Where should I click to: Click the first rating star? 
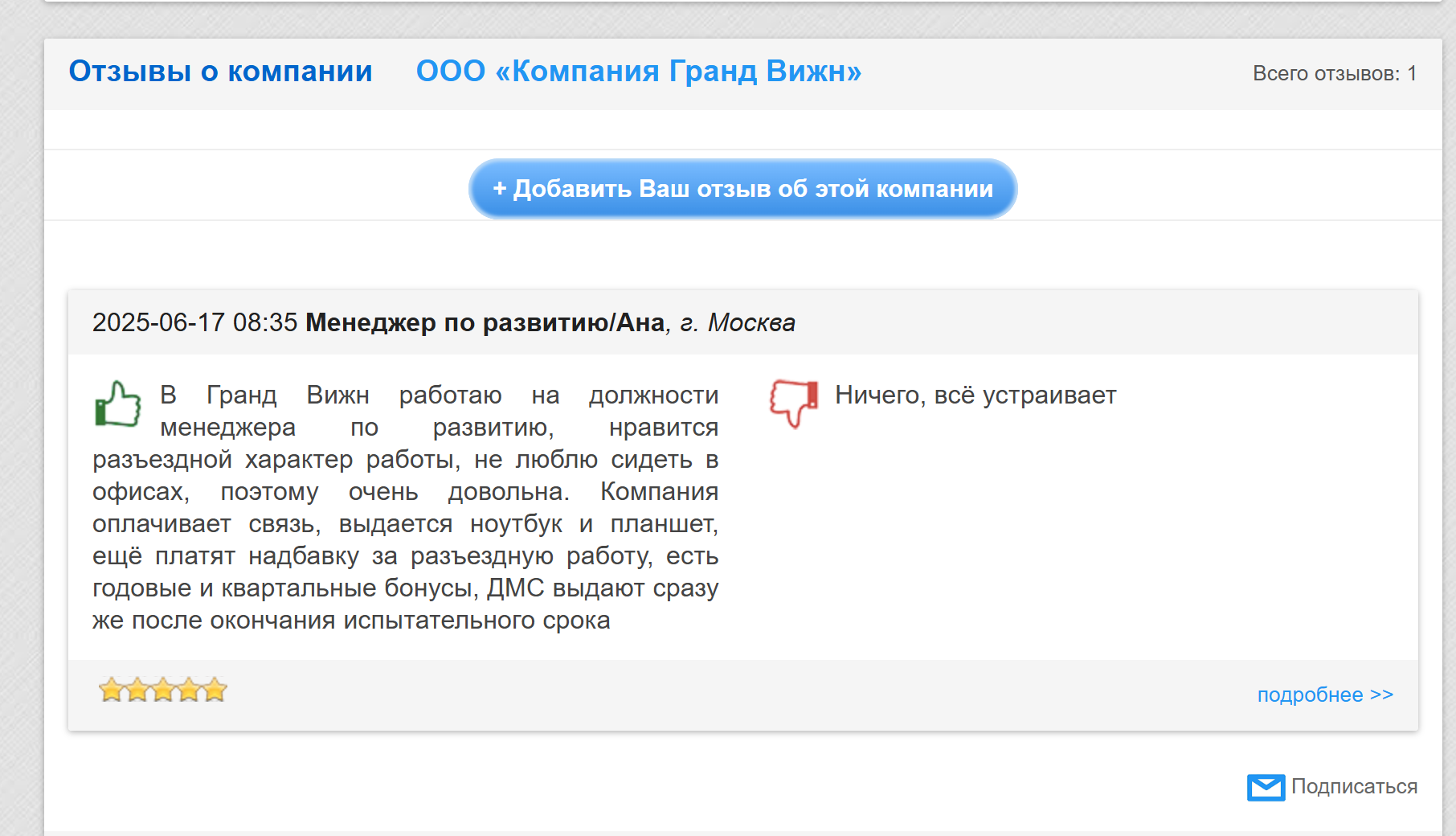click(x=111, y=690)
